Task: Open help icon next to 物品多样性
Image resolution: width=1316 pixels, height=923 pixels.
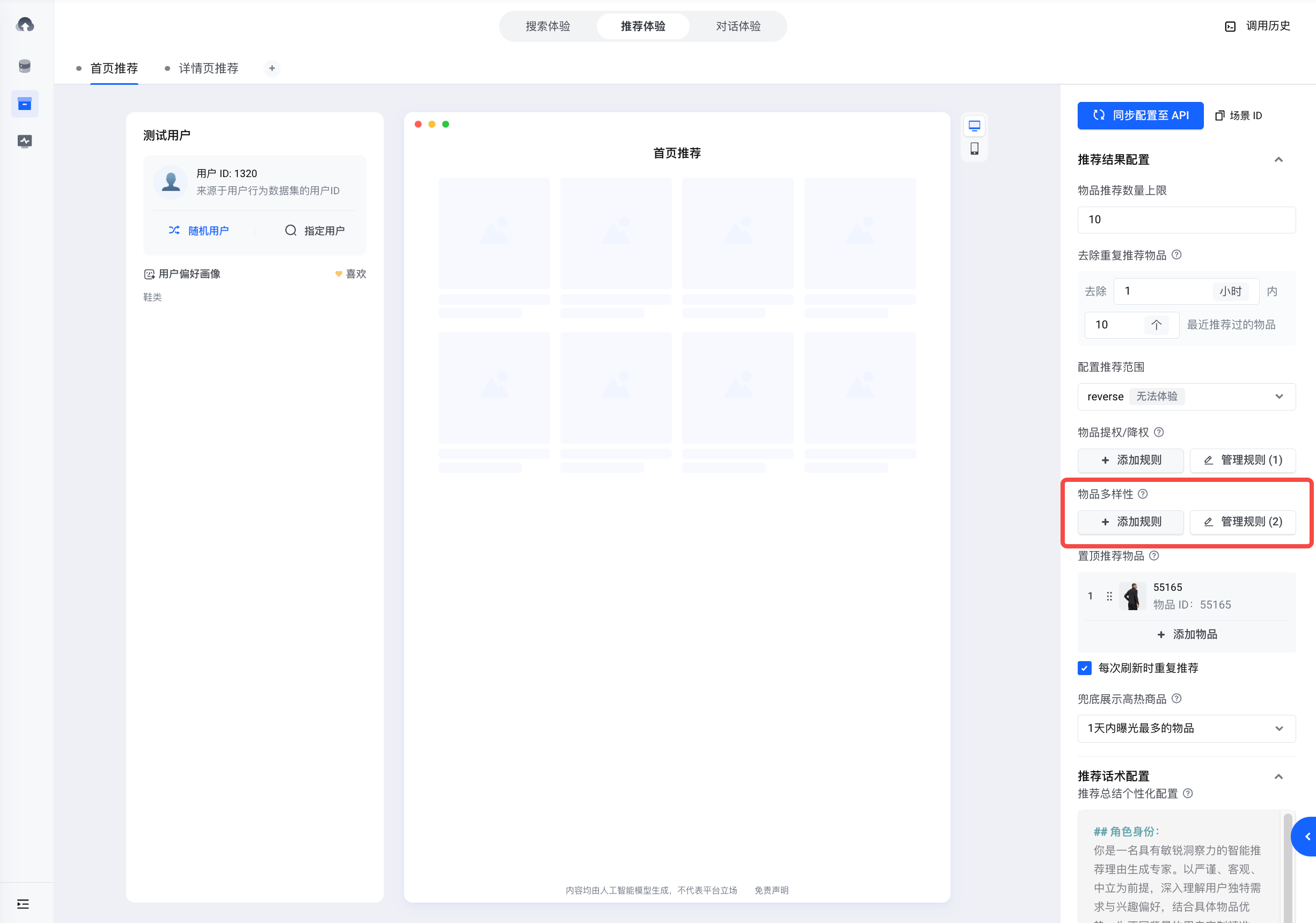Action: pyautogui.click(x=1143, y=494)
